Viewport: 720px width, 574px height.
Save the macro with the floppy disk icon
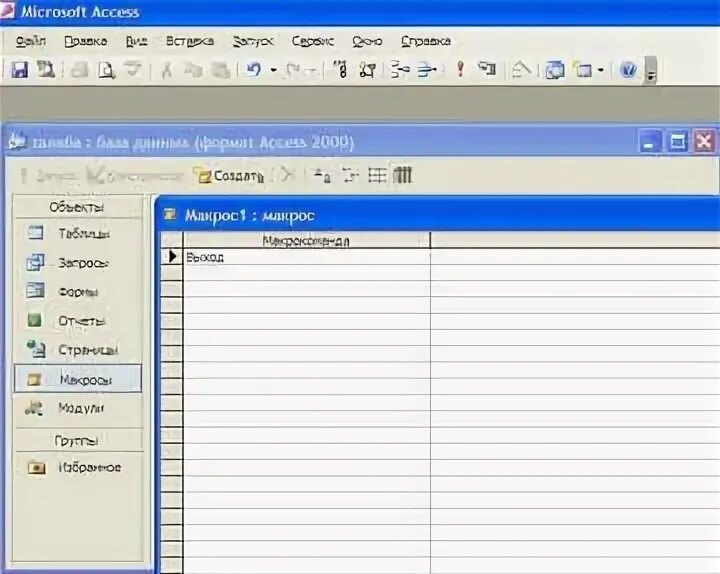click(x=20, y=70)
